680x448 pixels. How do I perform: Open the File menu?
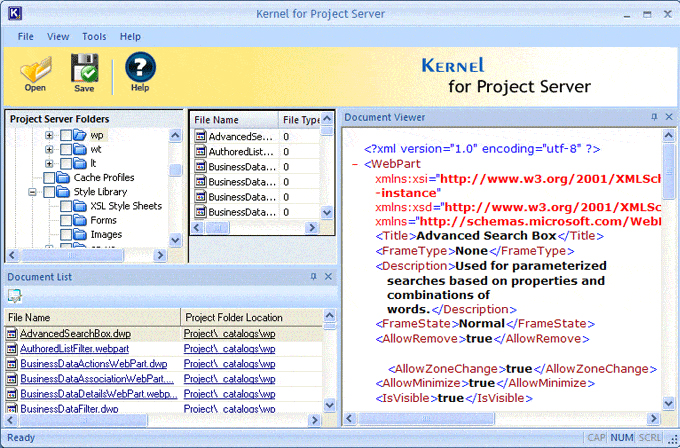coord(26,37)
